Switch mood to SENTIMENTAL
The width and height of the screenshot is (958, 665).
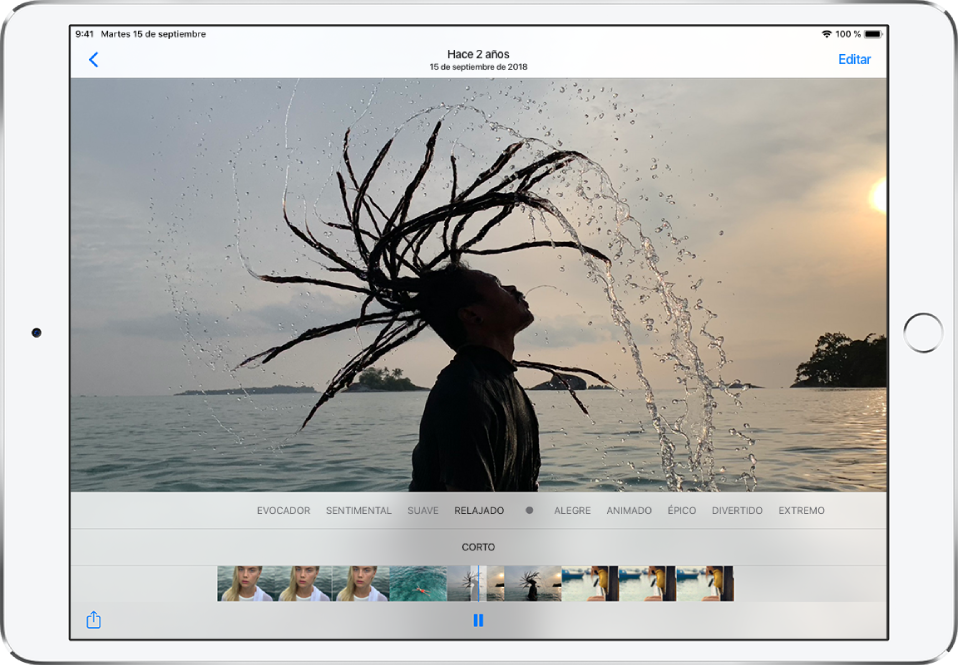[x=358, y=511]
